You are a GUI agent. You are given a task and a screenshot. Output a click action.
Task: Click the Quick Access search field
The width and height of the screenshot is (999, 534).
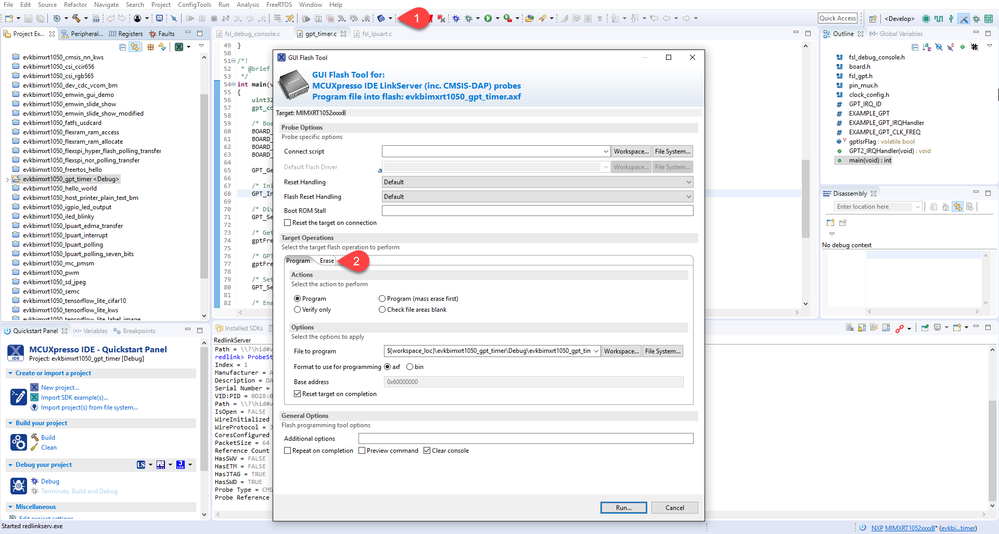(x=838, y=18)
